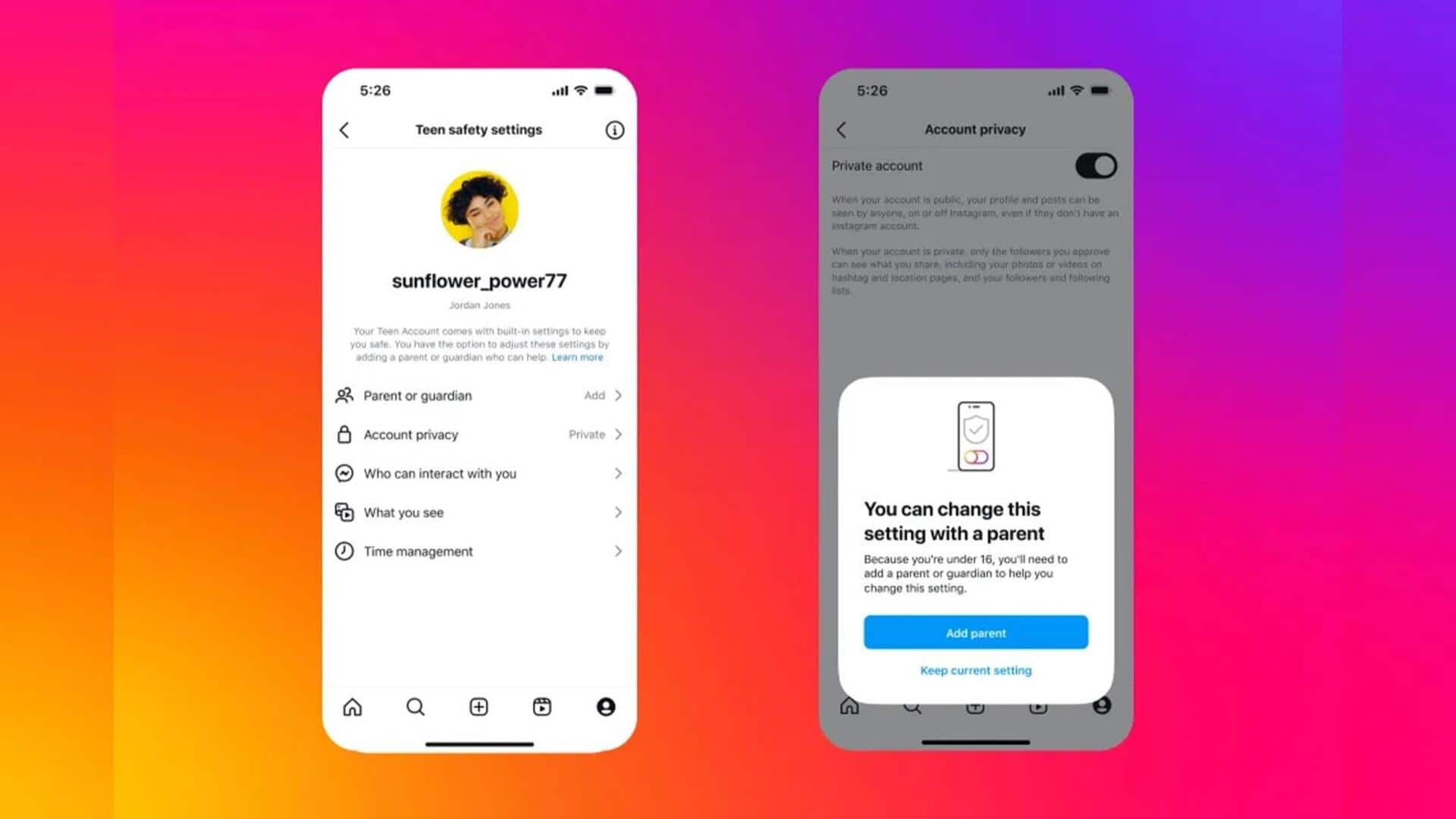Tap the back arrow on Teen safety settings
Image resolution: width=1456 pixels, height=819 pixels.
pyautogui.click(x=345, y=129)
